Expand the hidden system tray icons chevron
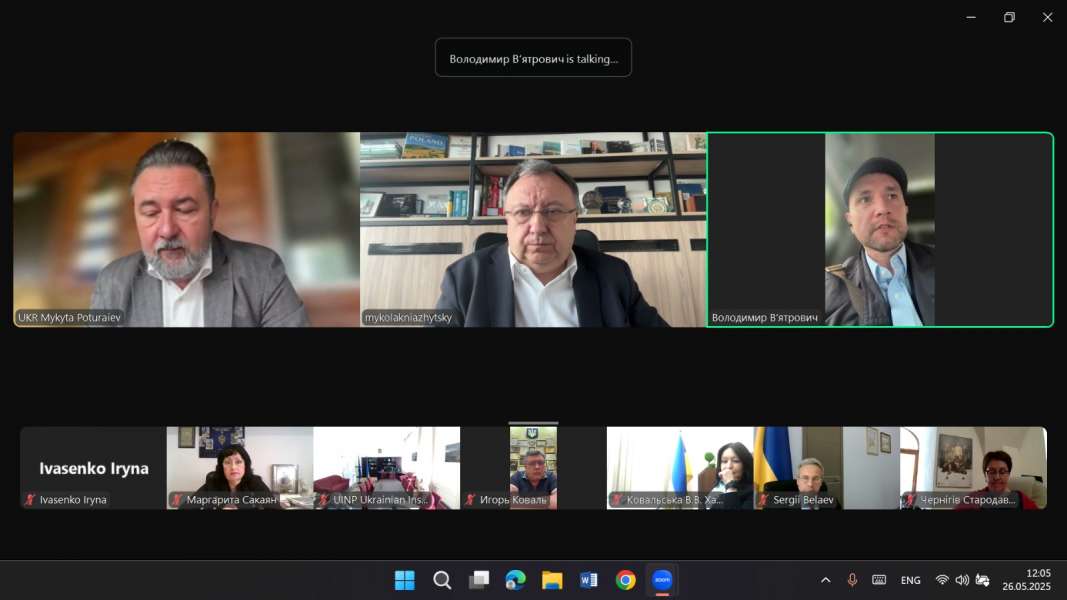This screenshot has height=600, width=1067. click(825, 580)
